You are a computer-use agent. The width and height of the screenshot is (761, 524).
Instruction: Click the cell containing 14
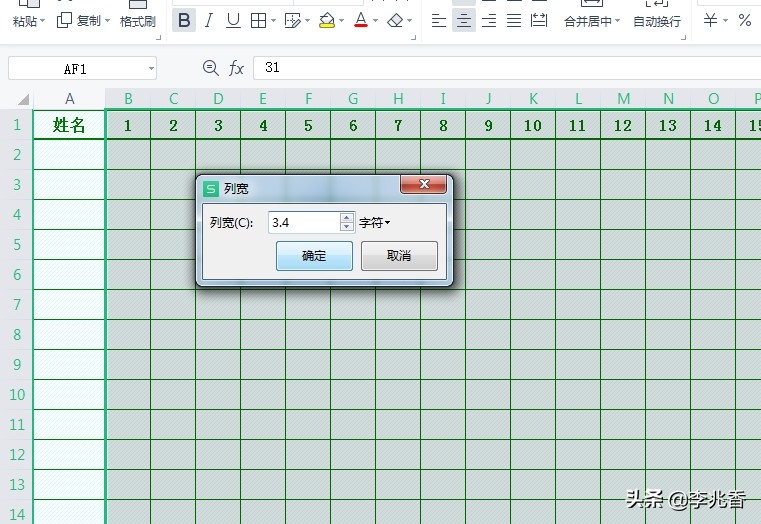coord(712,126)
